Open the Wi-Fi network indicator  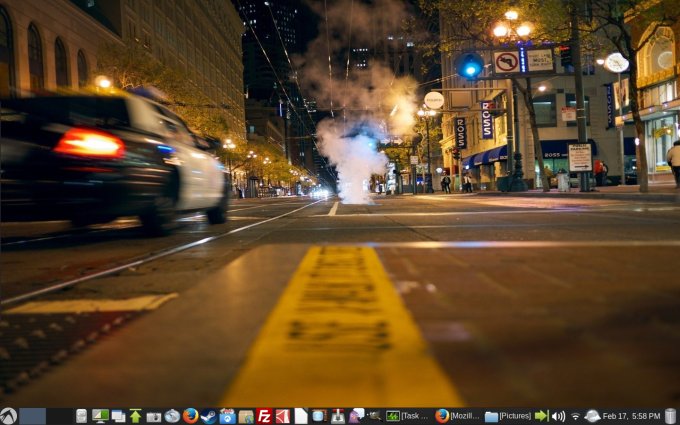coord(575,417)
